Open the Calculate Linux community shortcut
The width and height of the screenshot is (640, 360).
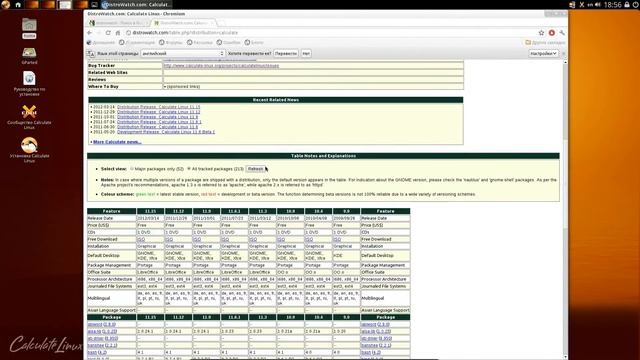tap(29, 117)
